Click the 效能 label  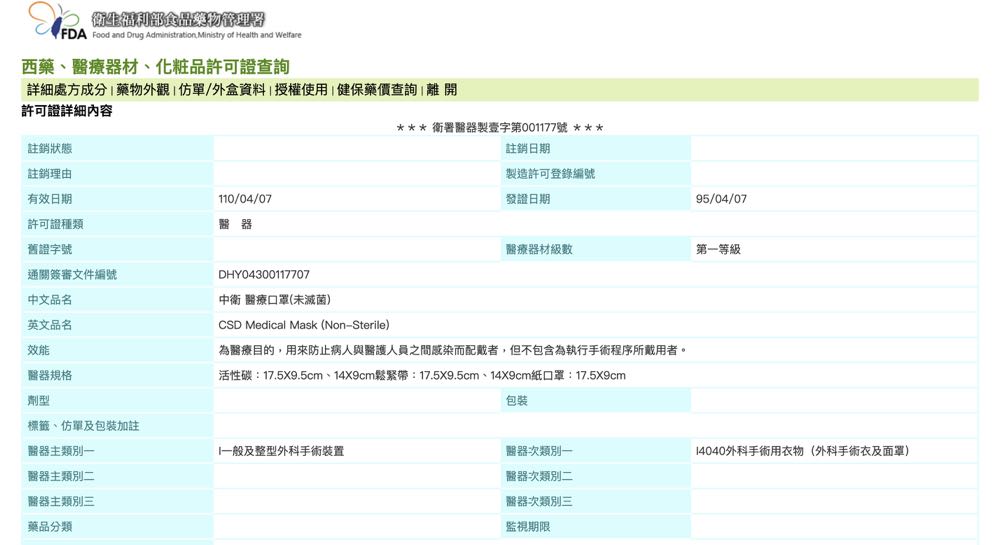click(38, 350)
